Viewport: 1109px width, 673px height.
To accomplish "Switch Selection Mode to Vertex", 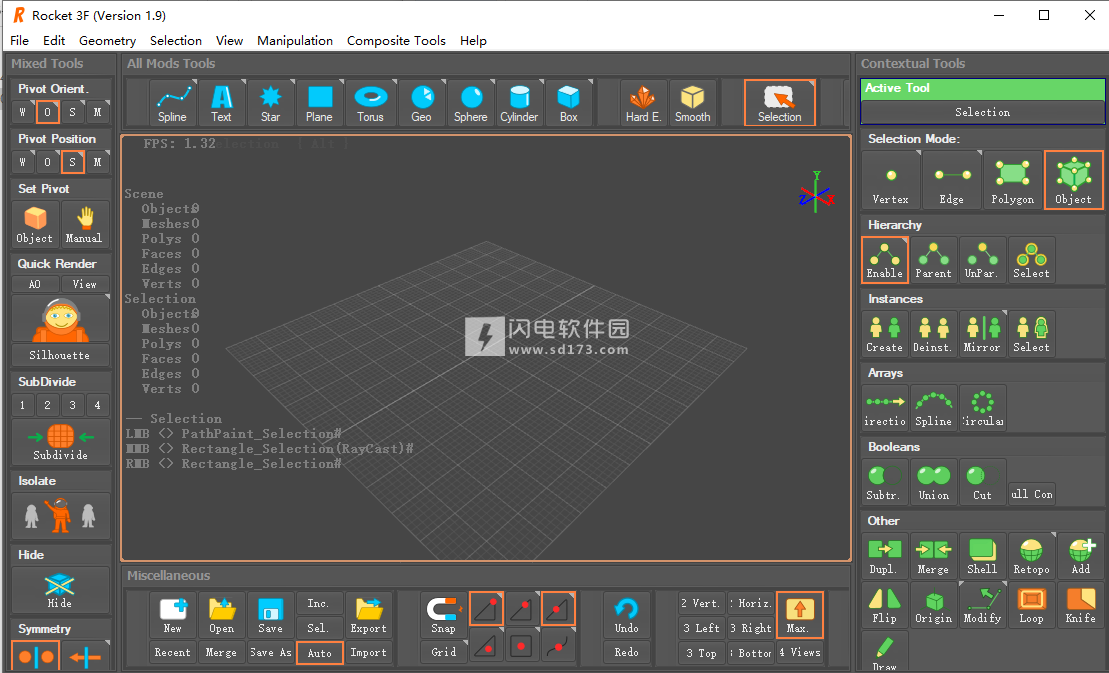I will click(x=890, y=180).
